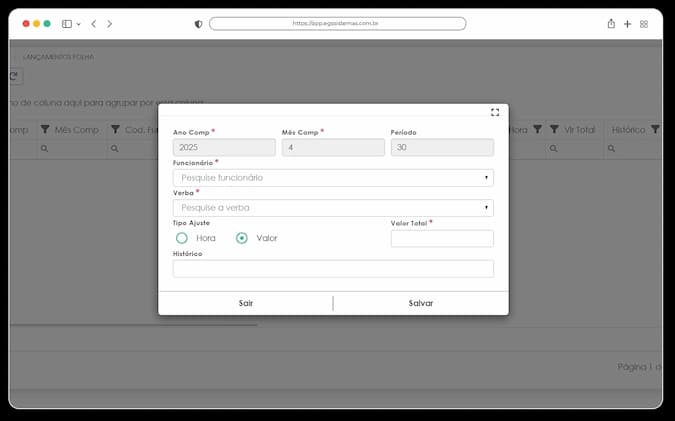Click the Mês Comp column header text

point(77,130)
